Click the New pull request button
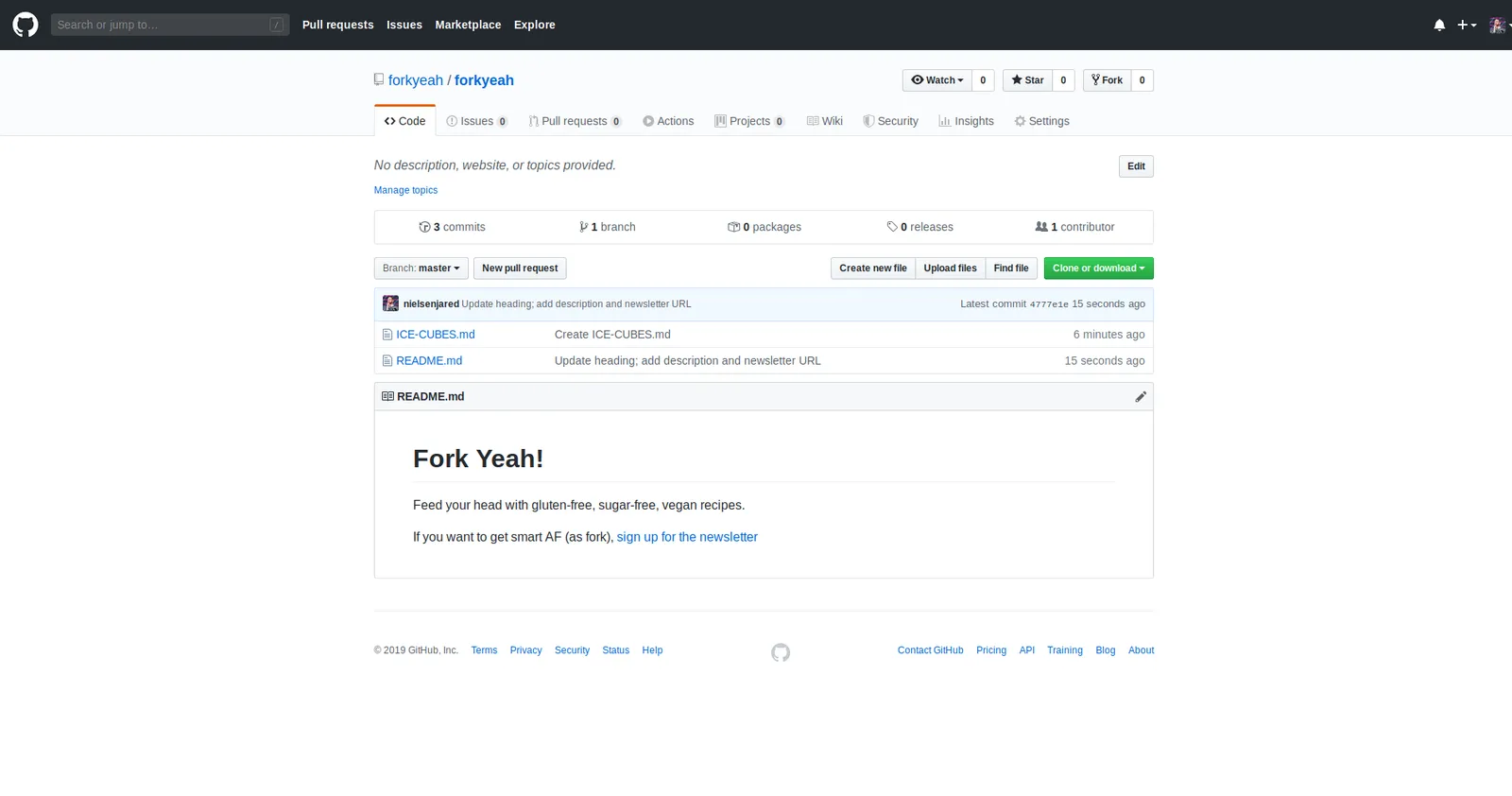Screen dimensions: 1512x796 pos(520,268)
